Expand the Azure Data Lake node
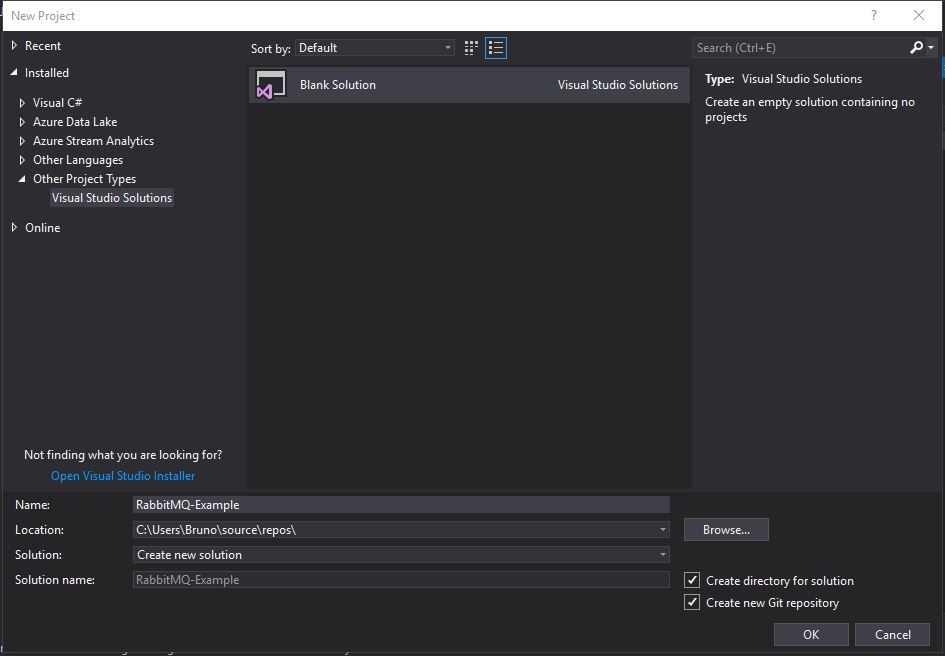The image size is (945, 656). pos(22,122)
